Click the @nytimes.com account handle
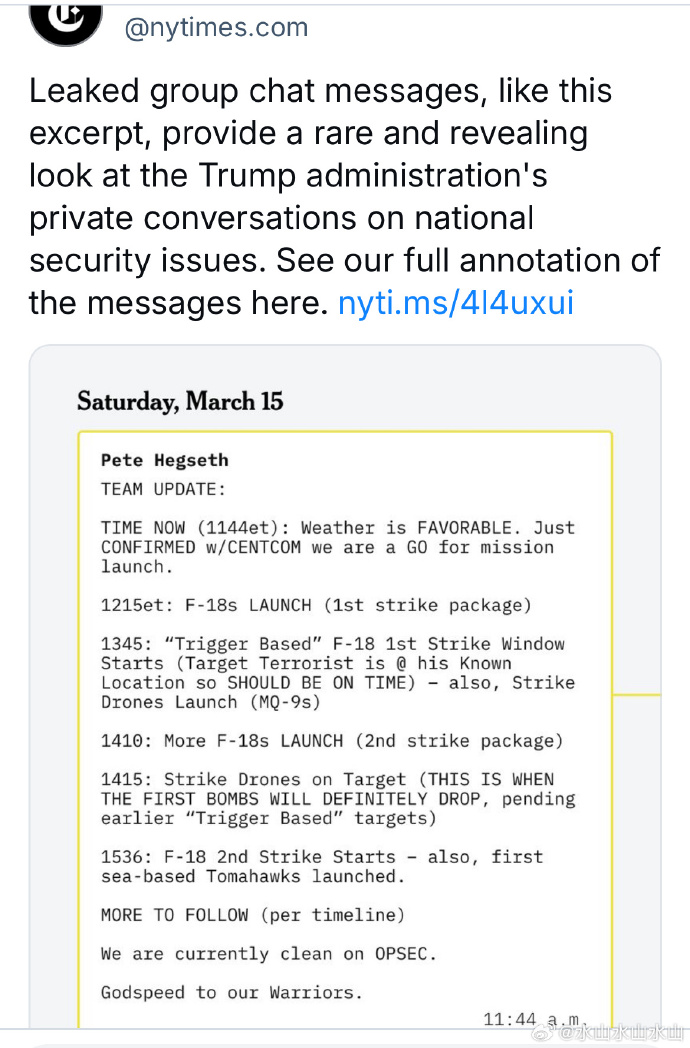Screen dimensions: 690x1048 coord(216,27)
